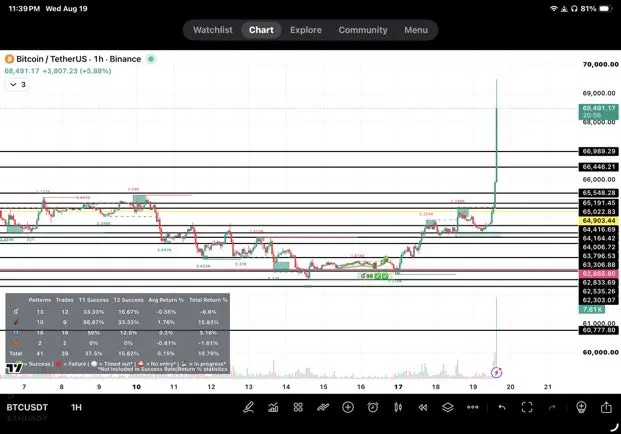
Task: Expand the collapsed indicators legend
Action: [x=17, y=84]
